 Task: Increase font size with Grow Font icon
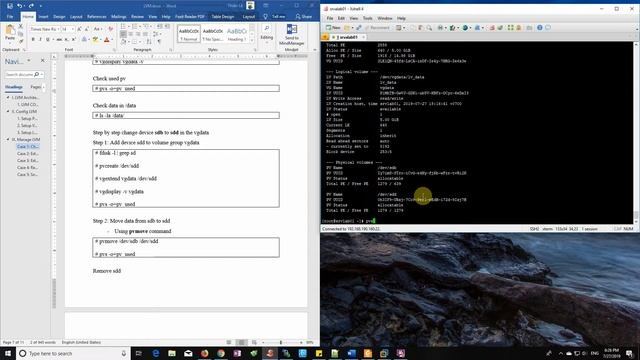[x=80, y=29]
